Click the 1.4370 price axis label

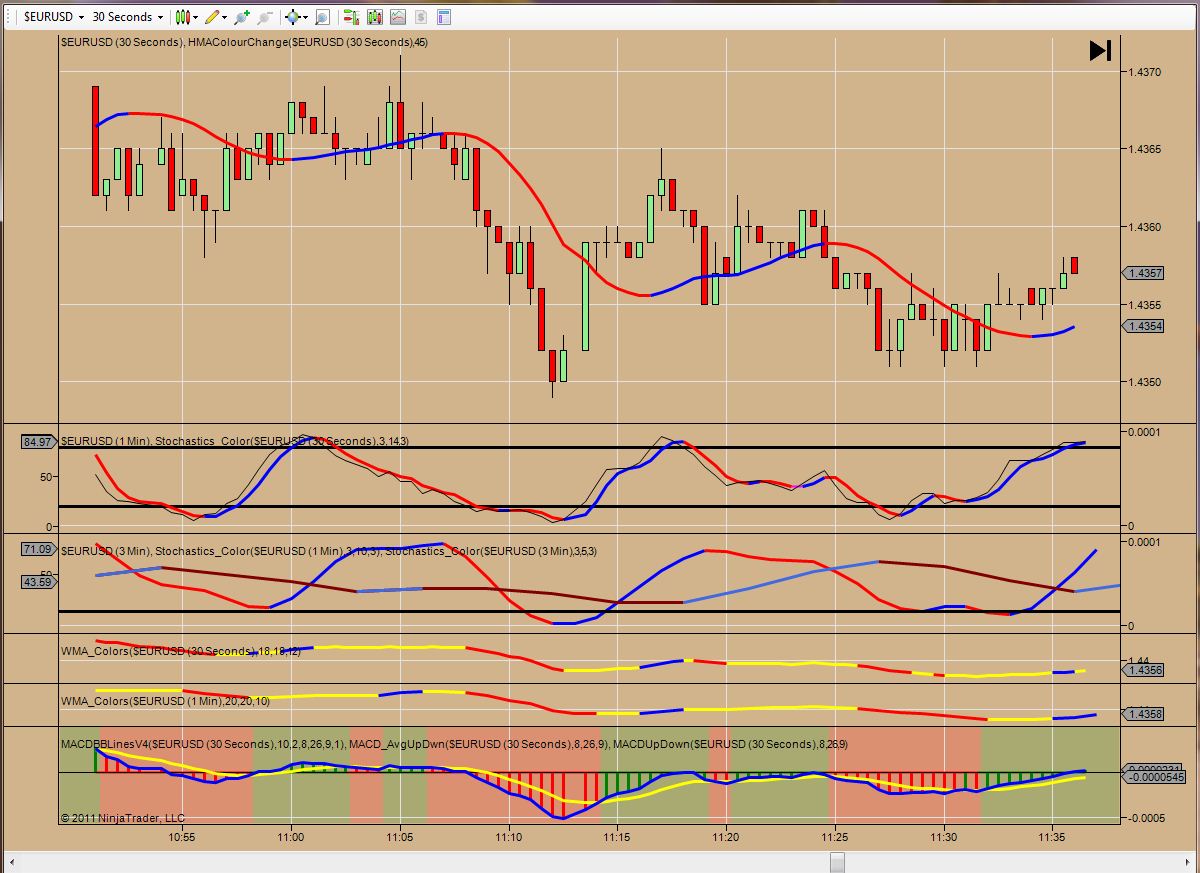1144,72
